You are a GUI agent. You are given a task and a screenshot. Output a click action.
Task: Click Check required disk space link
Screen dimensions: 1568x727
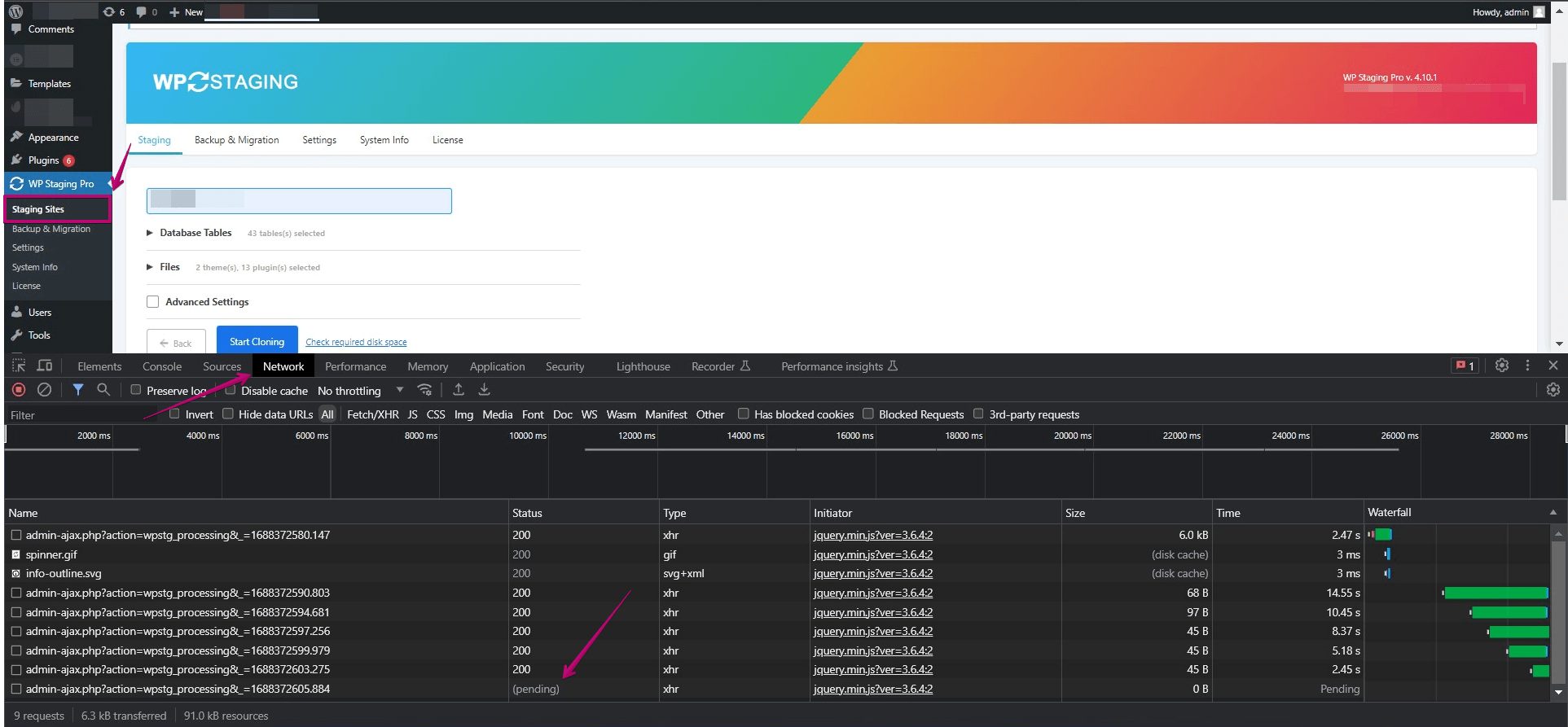pyautogui.click(x=356, y=342)
